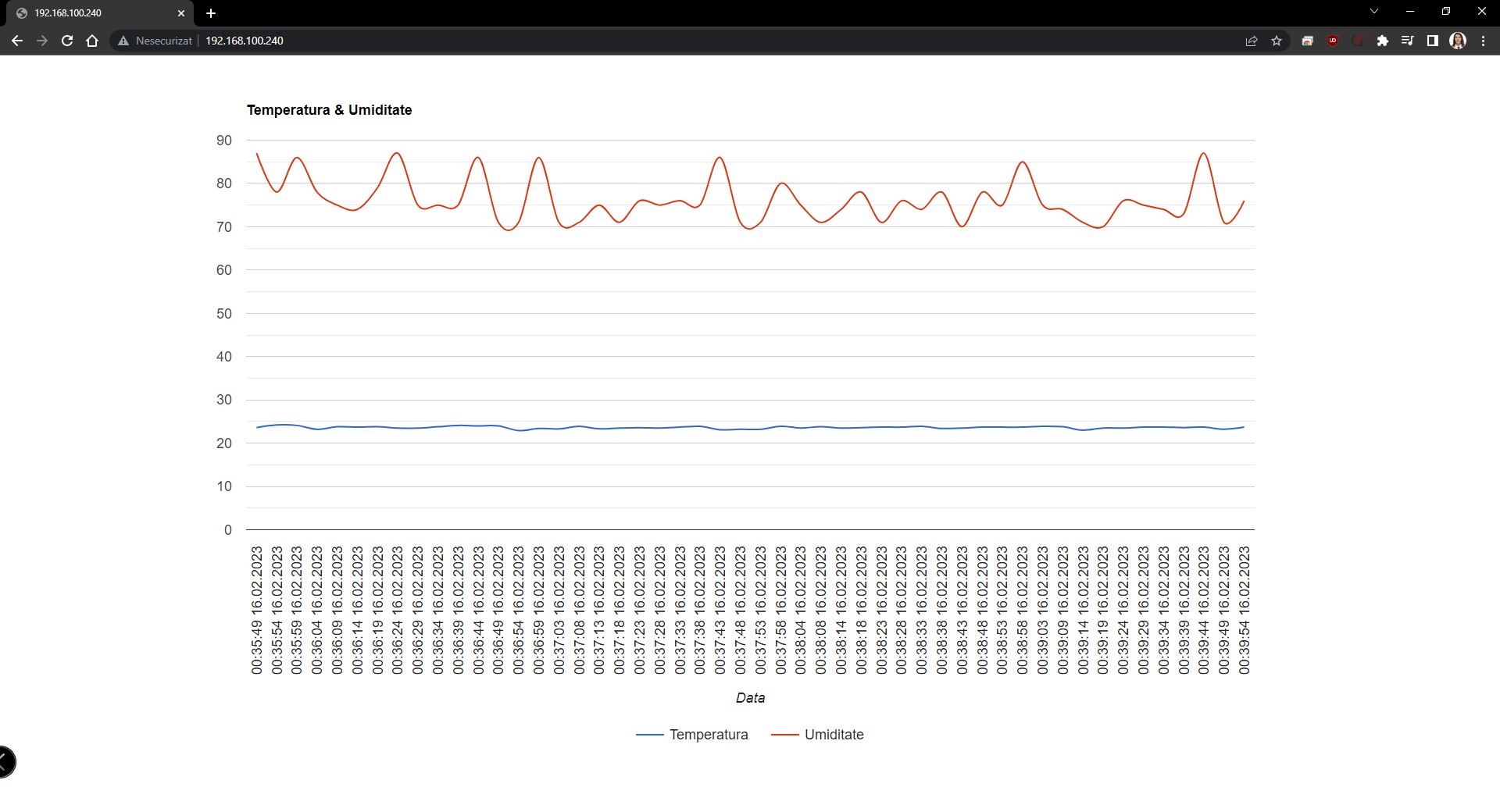1500x812 pixels.
Task: Share this page via the share icon
Action: click(x=1252, y=41)
